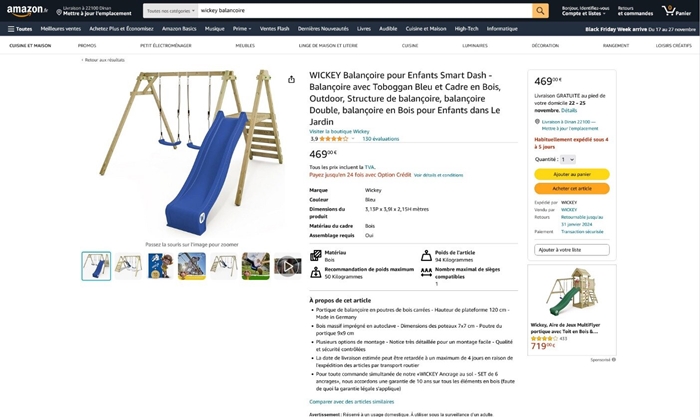Screen dimensions: 700x417
Task: Expand the star rating popover chevron
Action: click(353, 139)
